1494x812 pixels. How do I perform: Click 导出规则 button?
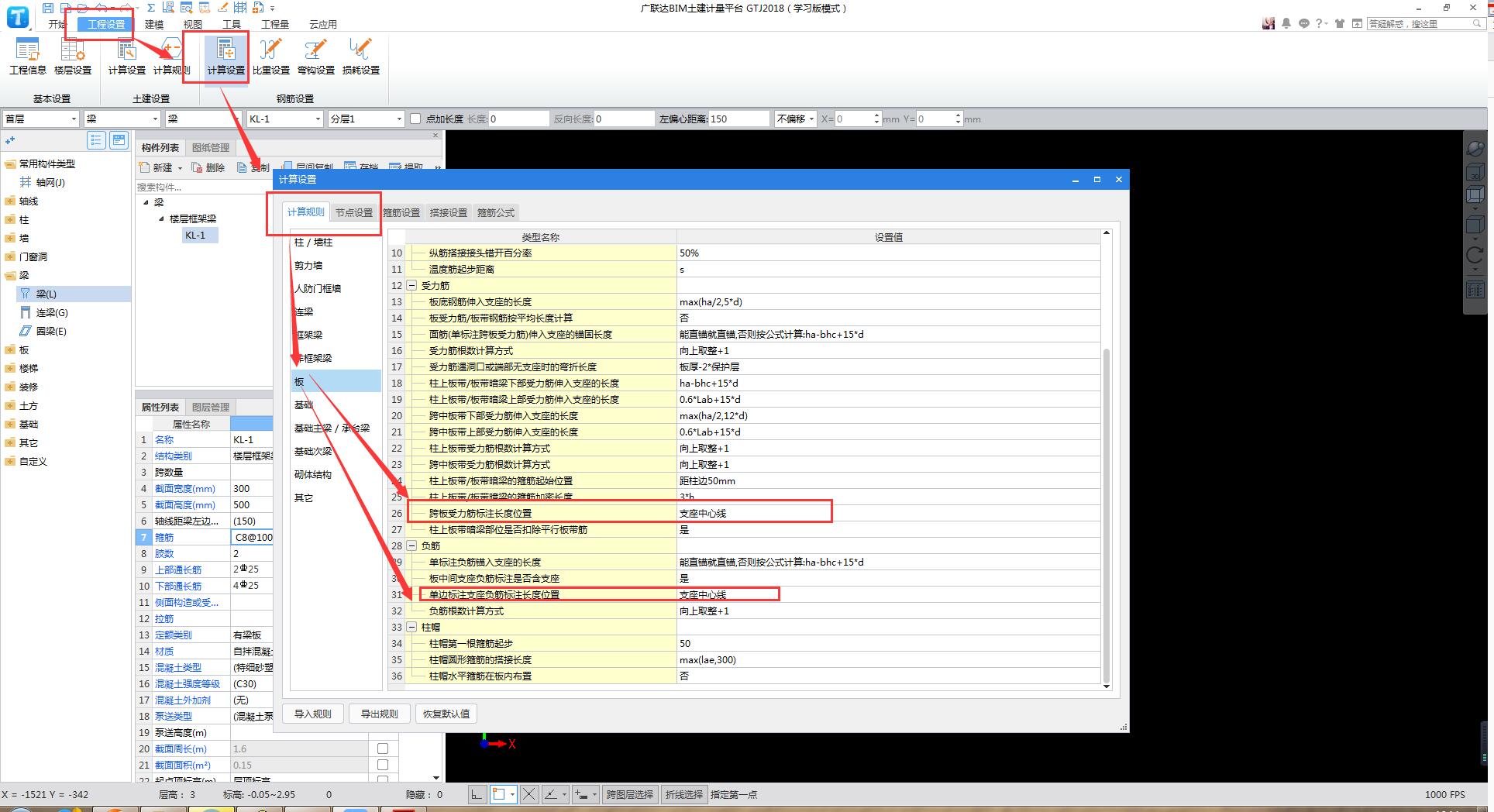[x=380, y=714]
